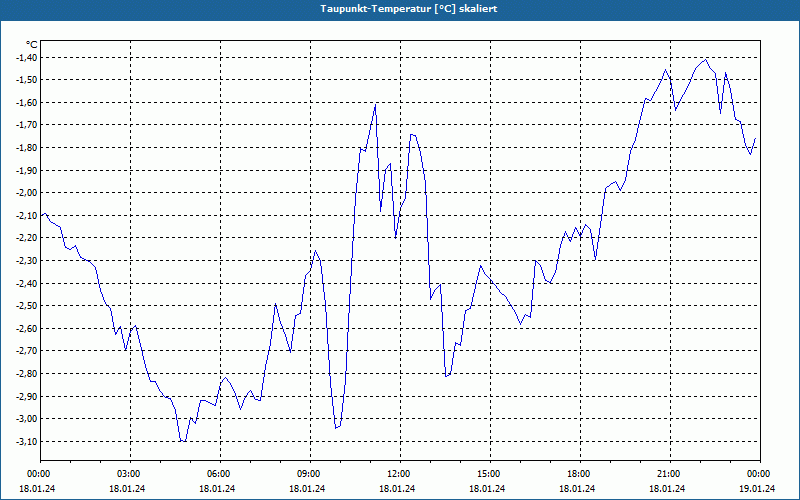Select the -3,10 y-axis label
This screenshot has width=800, height=500.
[27, 441]
